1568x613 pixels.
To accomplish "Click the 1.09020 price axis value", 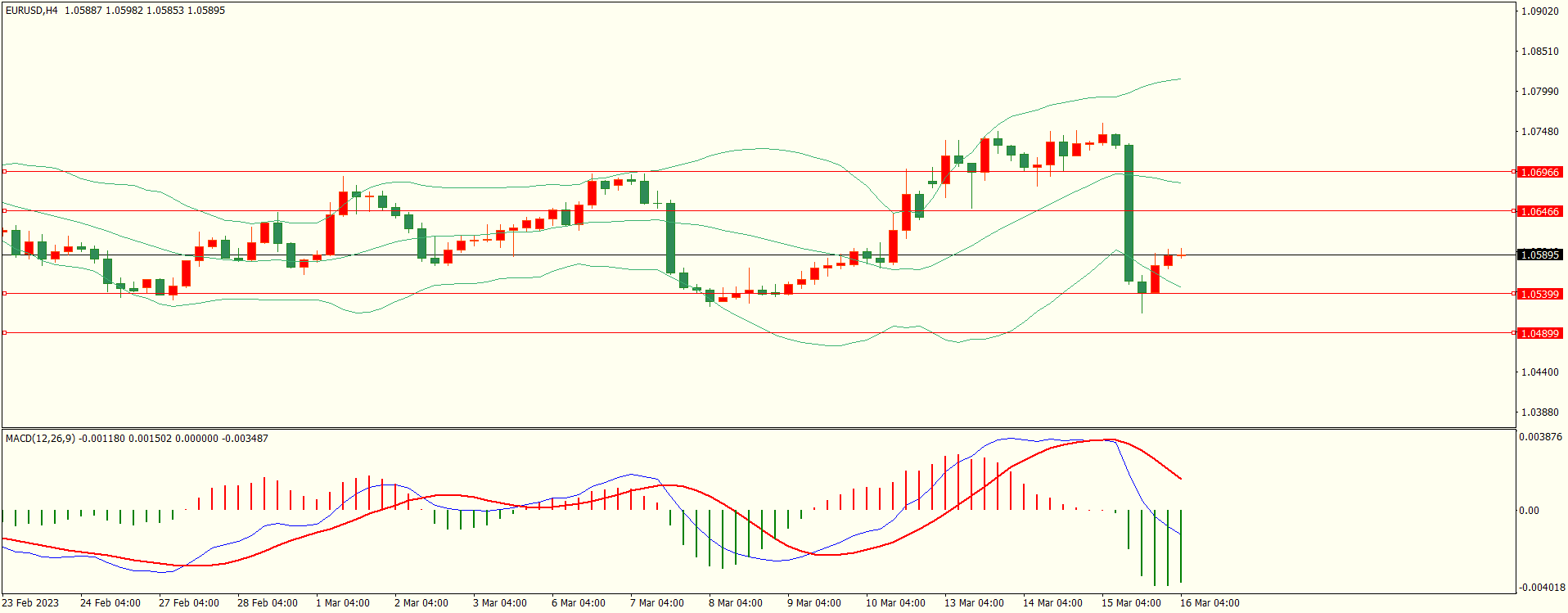I will coord(1539,11).
